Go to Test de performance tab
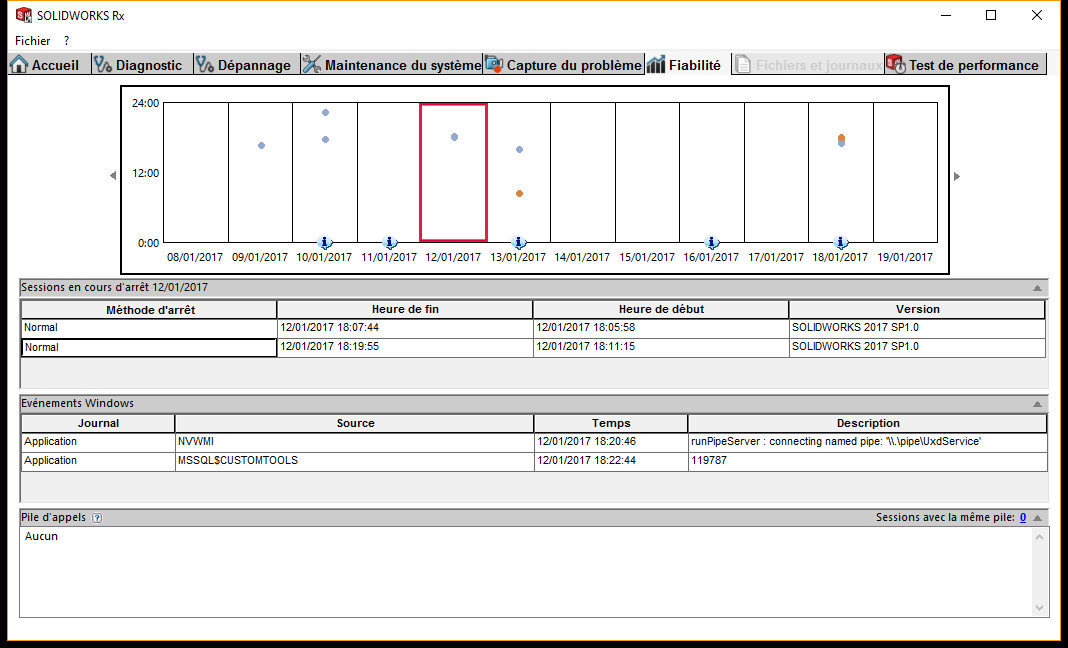 (x=964, y=65)
